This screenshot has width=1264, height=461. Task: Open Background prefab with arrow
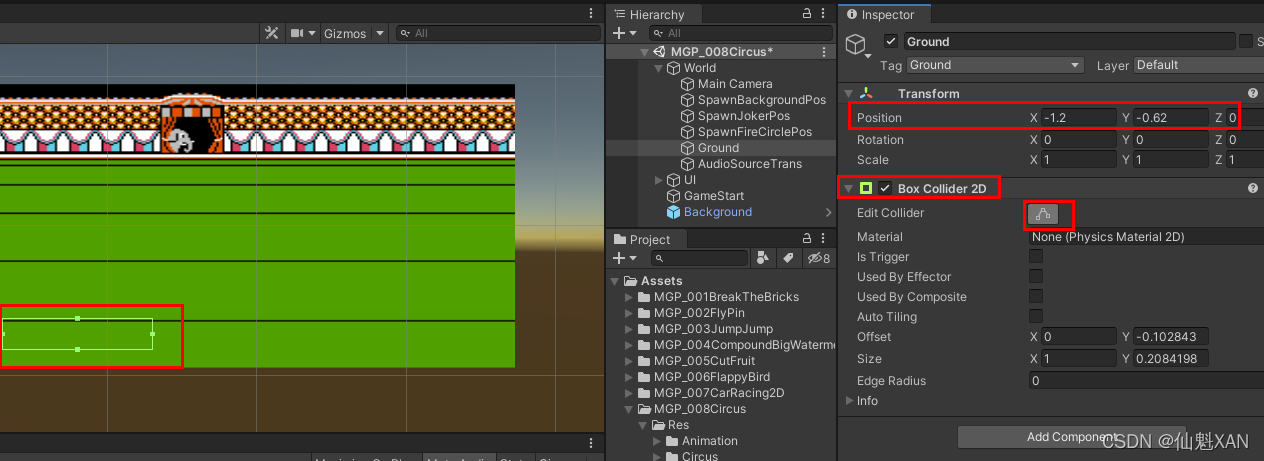(828, 212)
